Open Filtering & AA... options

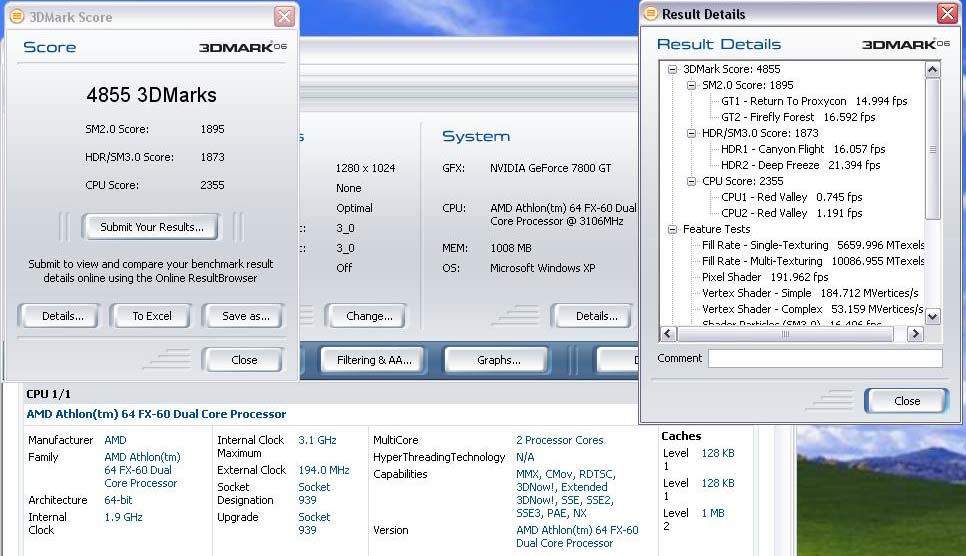click(x=374, y=360)
